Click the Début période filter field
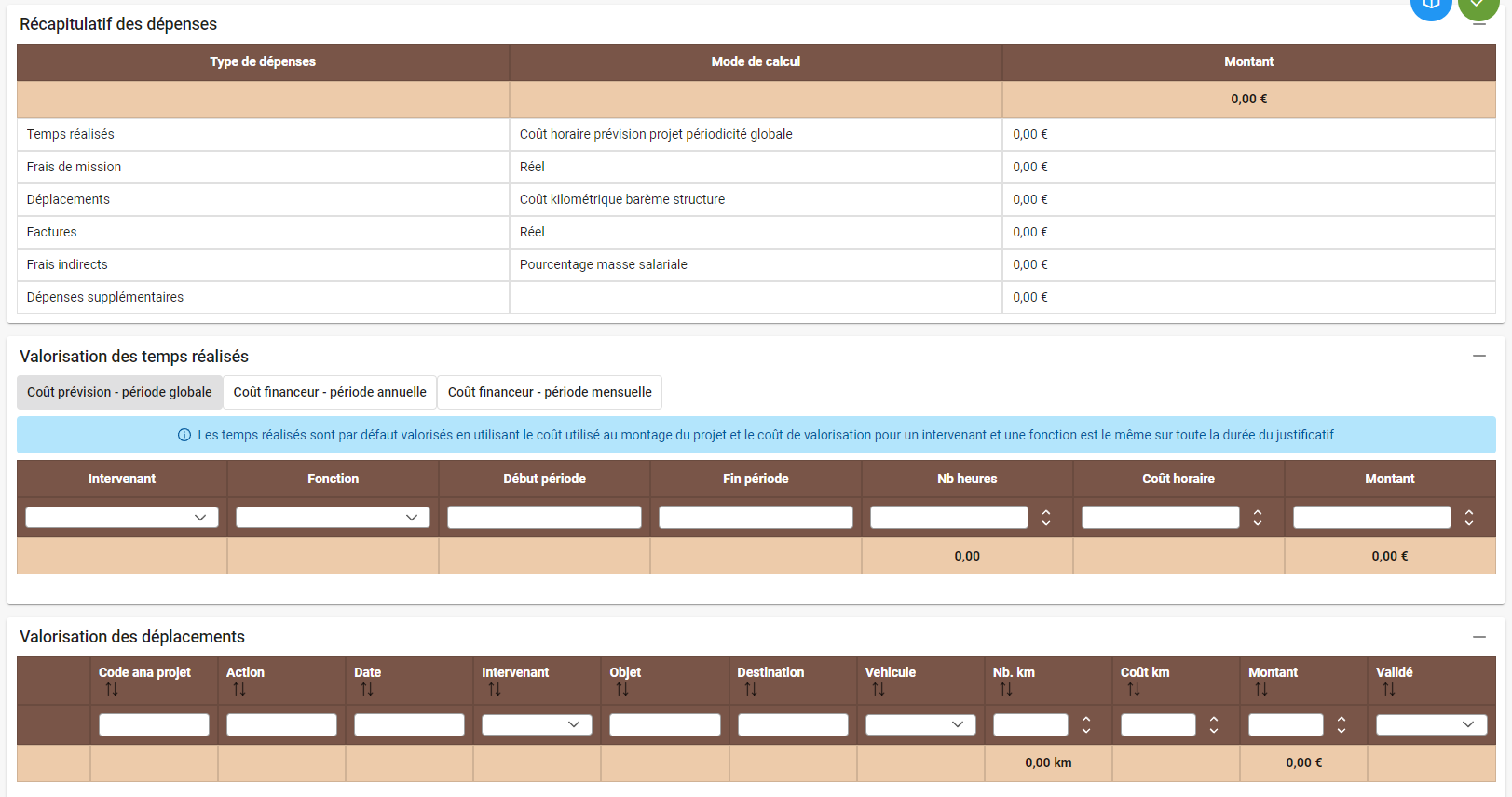Viewport: 1512px width, 797px height. click(544, 518)
